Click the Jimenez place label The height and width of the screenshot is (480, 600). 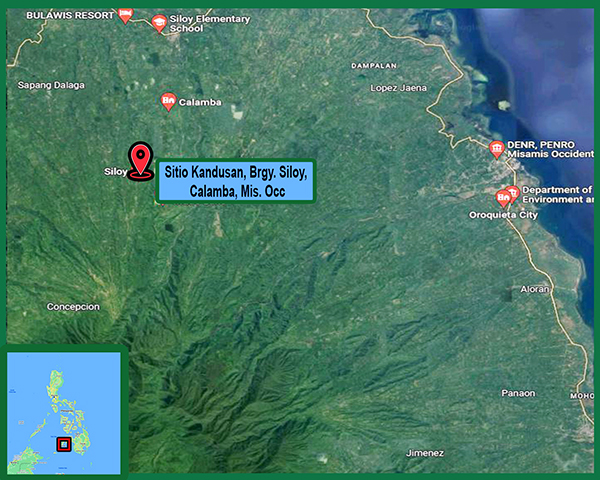(x=424, y=453)
